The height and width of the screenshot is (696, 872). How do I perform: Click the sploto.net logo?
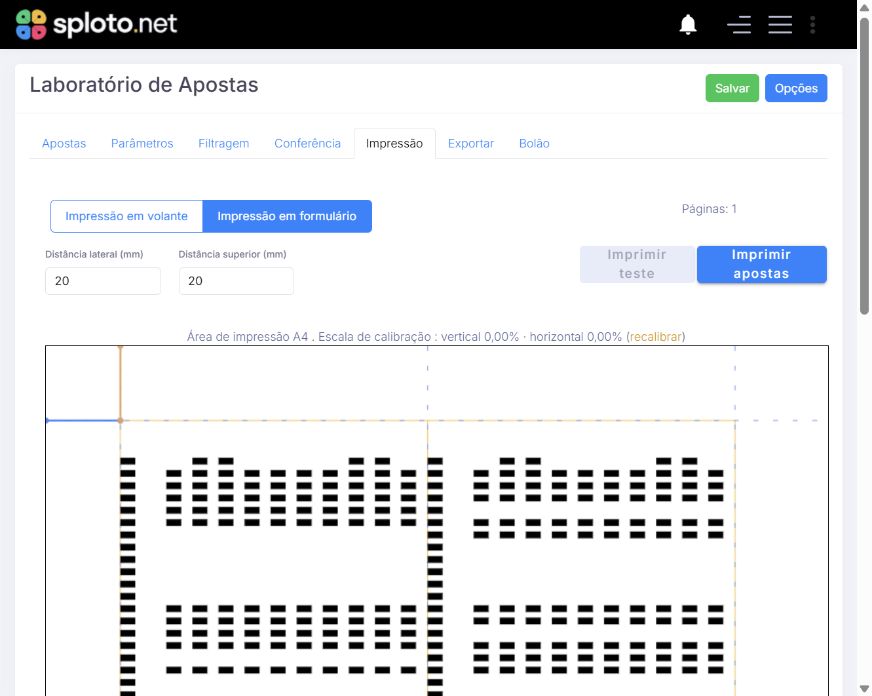[96, 24]
